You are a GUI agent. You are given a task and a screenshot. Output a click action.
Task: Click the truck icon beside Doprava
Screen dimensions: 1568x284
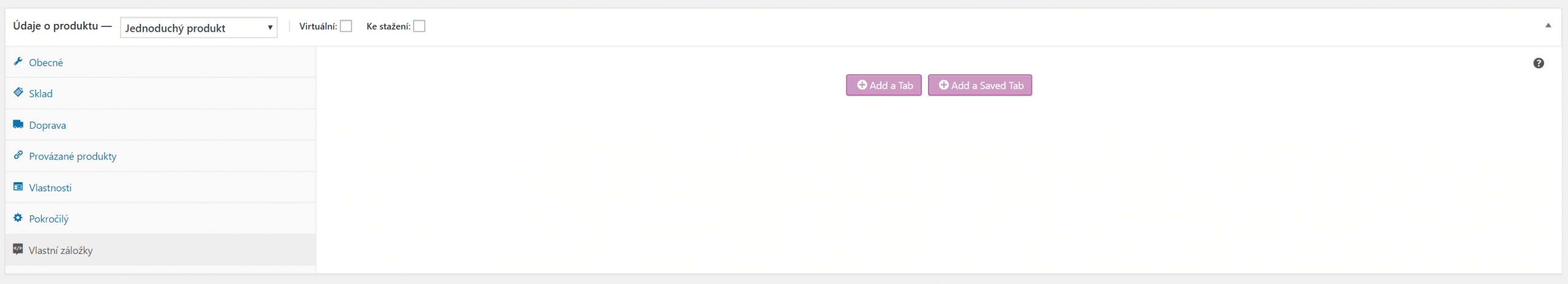point(18,124)
